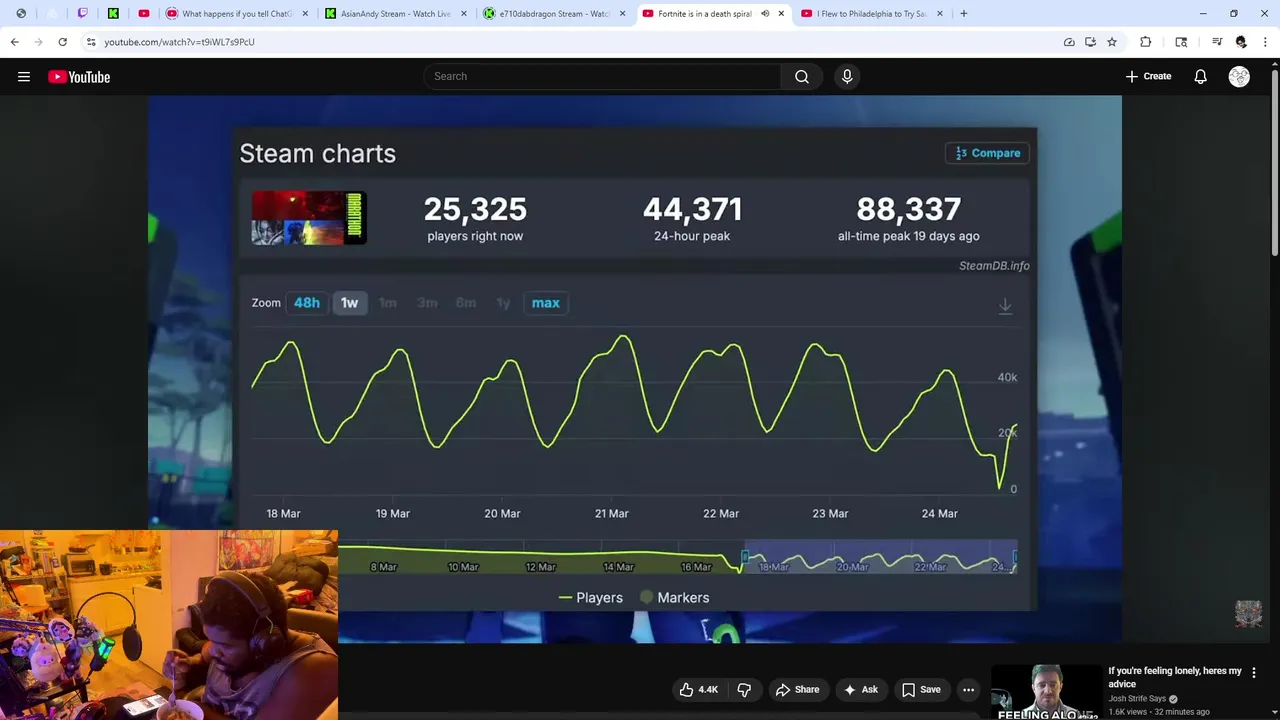
Task: Toggle the Markers legend series
Action: (675, 598)
